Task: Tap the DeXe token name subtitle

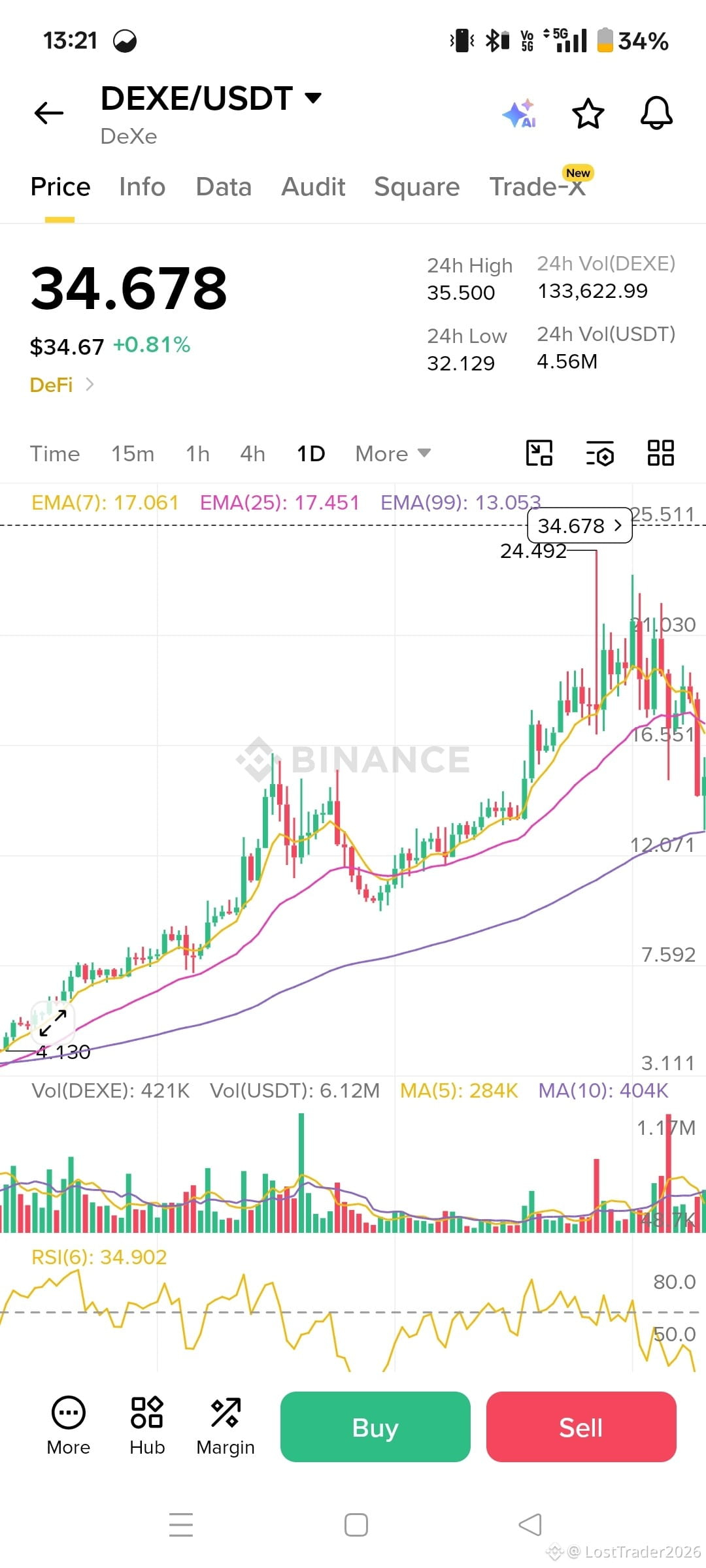Action: point(129,136)
